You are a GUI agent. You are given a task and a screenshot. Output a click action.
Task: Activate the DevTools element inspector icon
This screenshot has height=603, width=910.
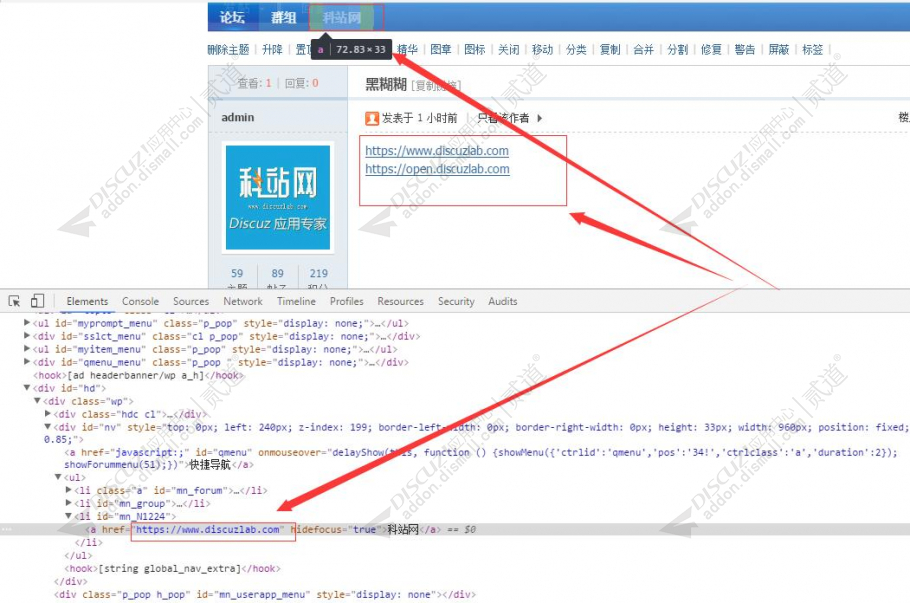coord(15,301)
